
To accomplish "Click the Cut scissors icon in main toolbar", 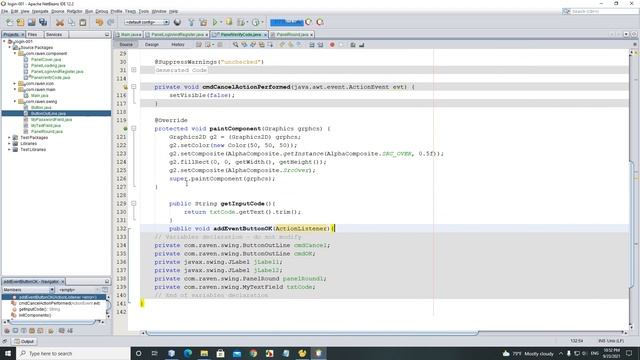I will [x=60, y=22].
